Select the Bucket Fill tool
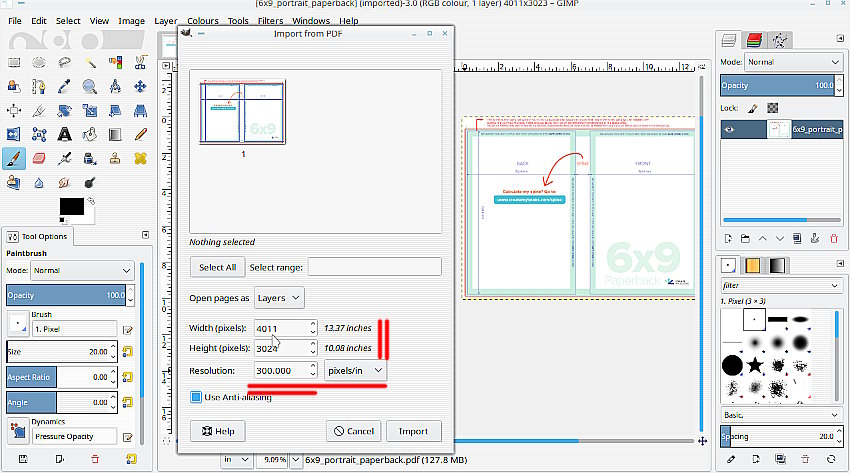 click(x=90, y=134)
